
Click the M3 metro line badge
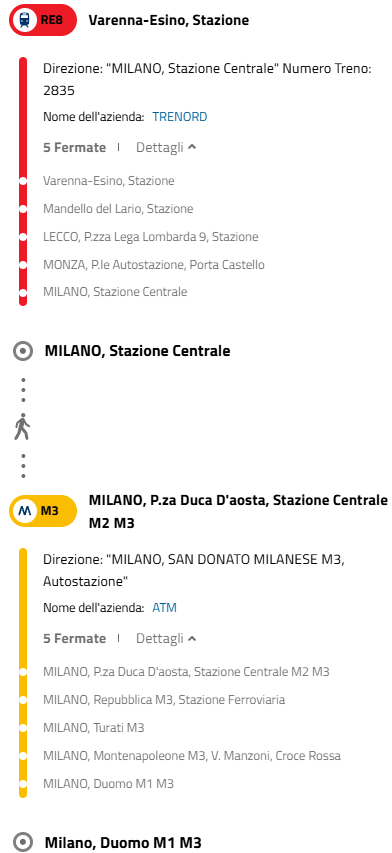tap(43, 511)
